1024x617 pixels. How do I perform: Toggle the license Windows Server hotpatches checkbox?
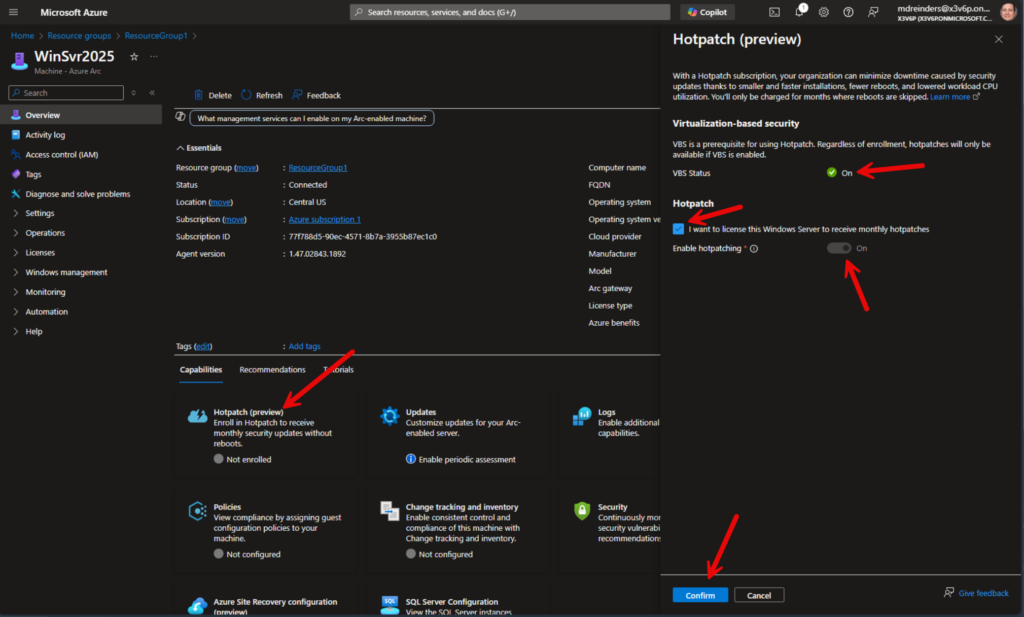point(679,229)
